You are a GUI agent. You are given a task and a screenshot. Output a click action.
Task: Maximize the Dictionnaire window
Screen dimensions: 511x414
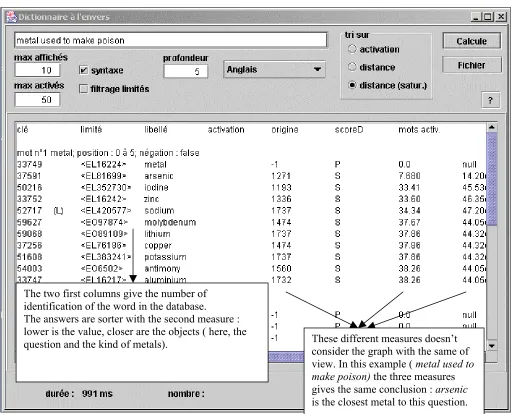pyautogui.click(x=488, y=17)
